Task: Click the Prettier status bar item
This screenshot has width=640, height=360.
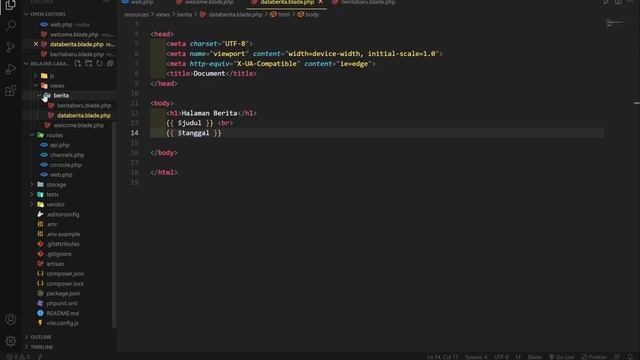Action: tap(594, 357)
